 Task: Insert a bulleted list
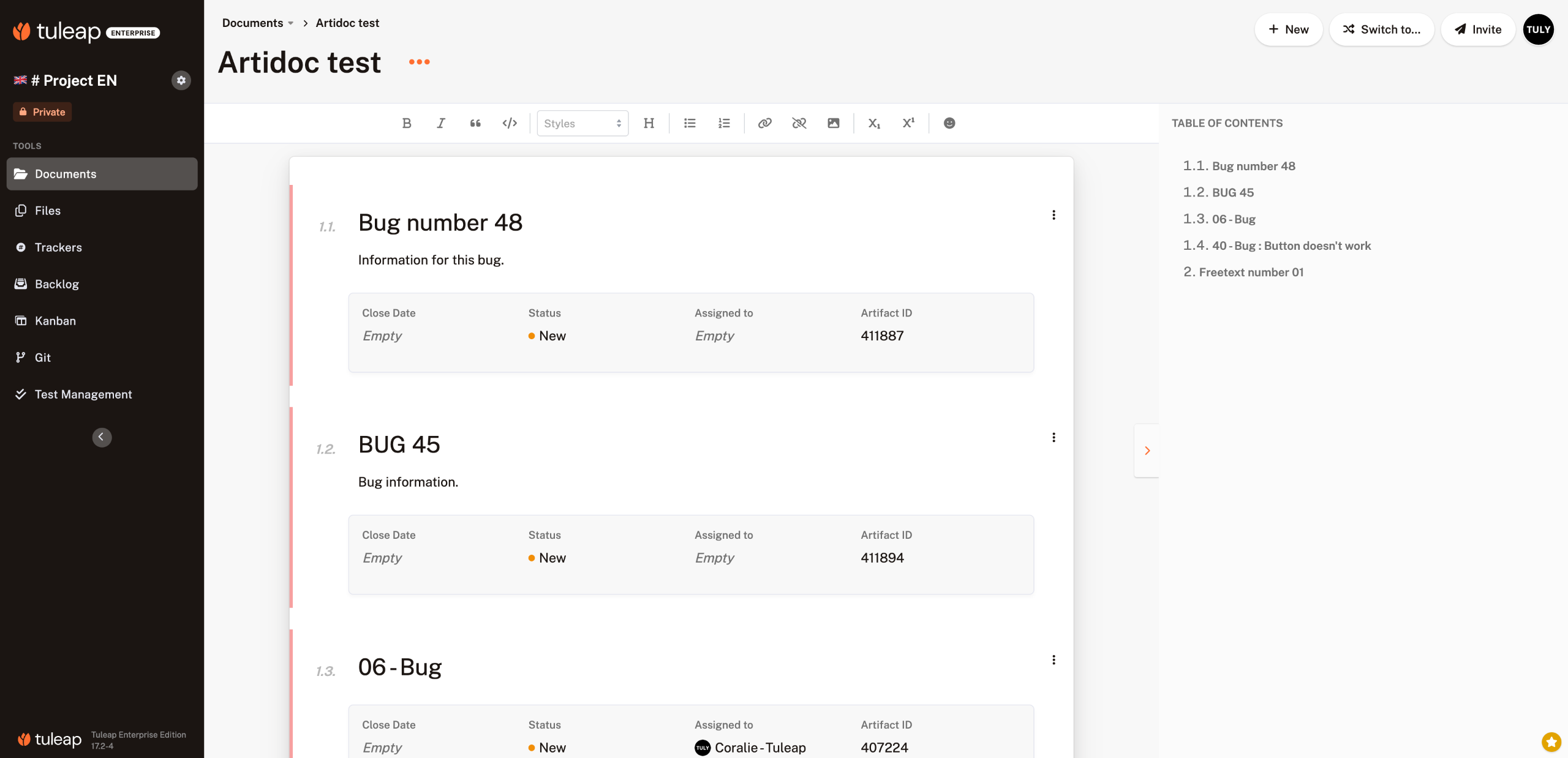coord(690,123)
